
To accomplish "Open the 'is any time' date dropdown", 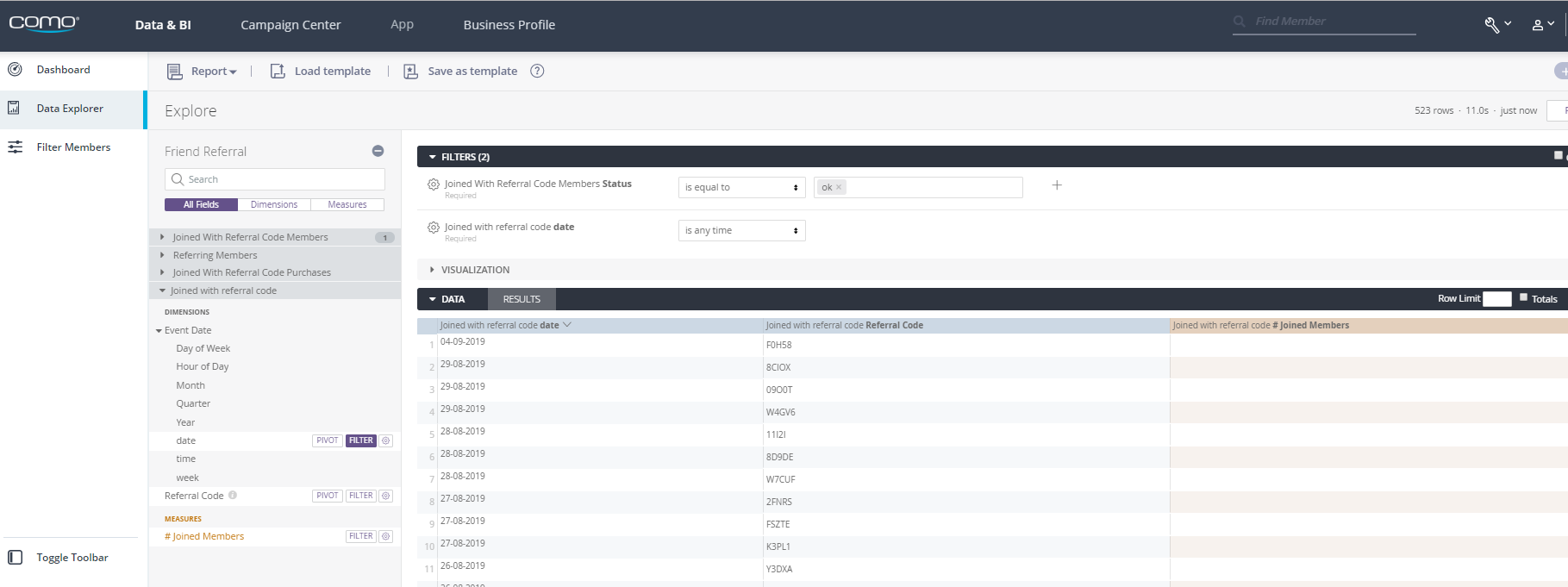I will click(741, 230).
